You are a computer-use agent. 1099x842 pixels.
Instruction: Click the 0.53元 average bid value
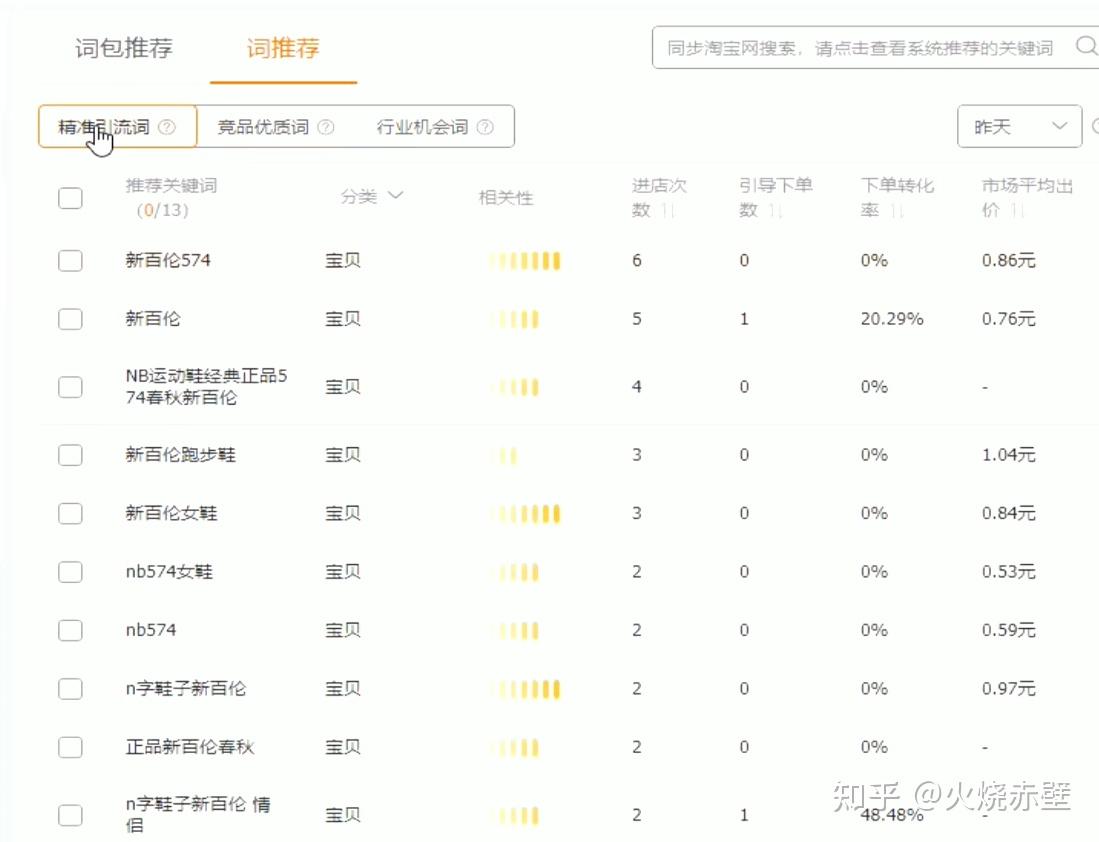coord(1009,571)
